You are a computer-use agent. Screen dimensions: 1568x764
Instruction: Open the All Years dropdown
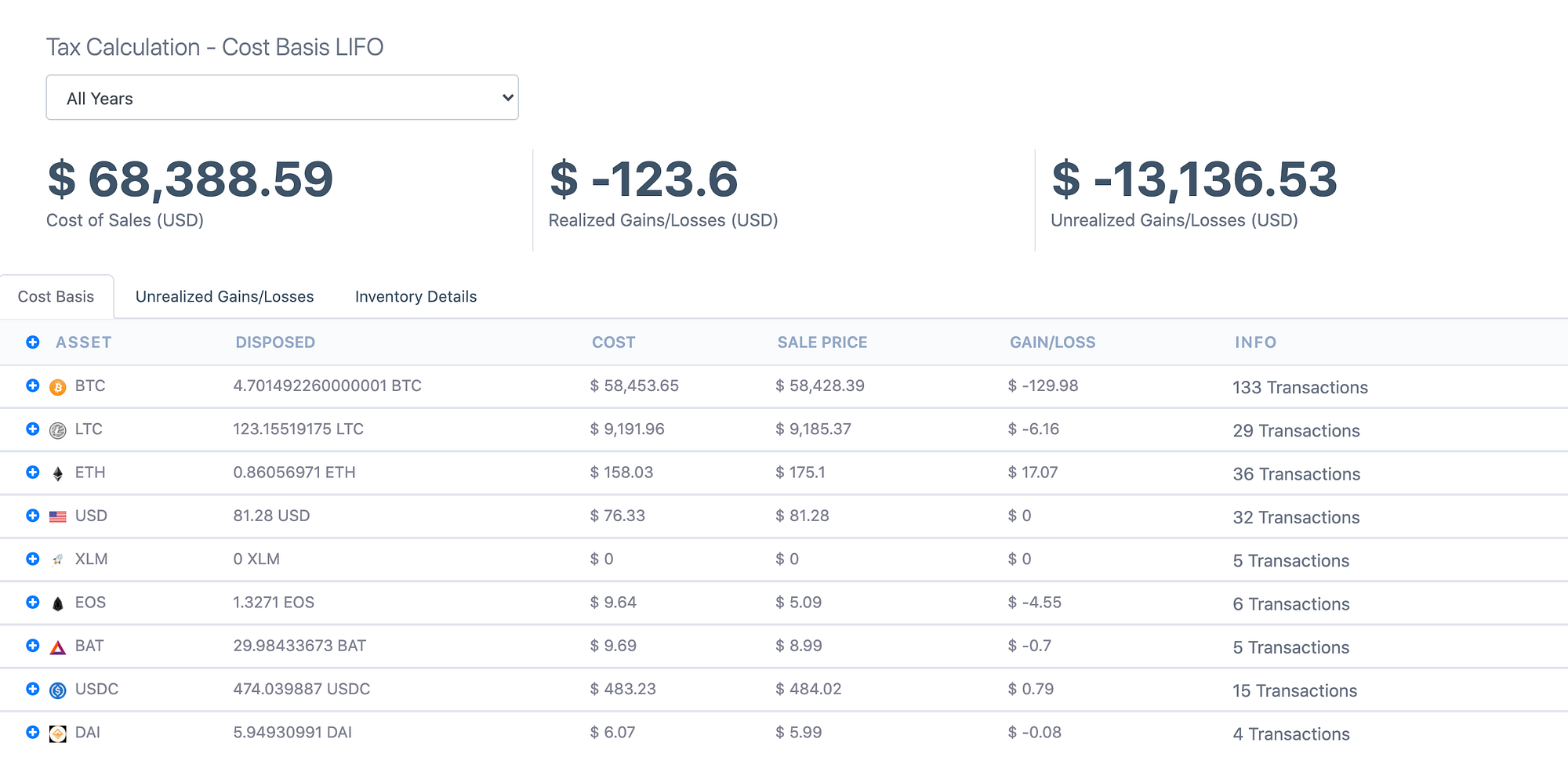pos(282,97)
